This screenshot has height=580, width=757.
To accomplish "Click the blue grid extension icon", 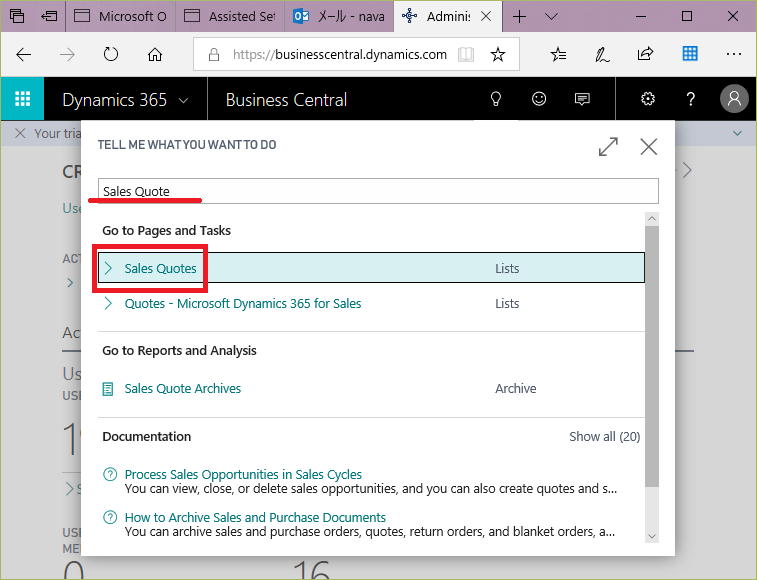I will tap(690, 54).
